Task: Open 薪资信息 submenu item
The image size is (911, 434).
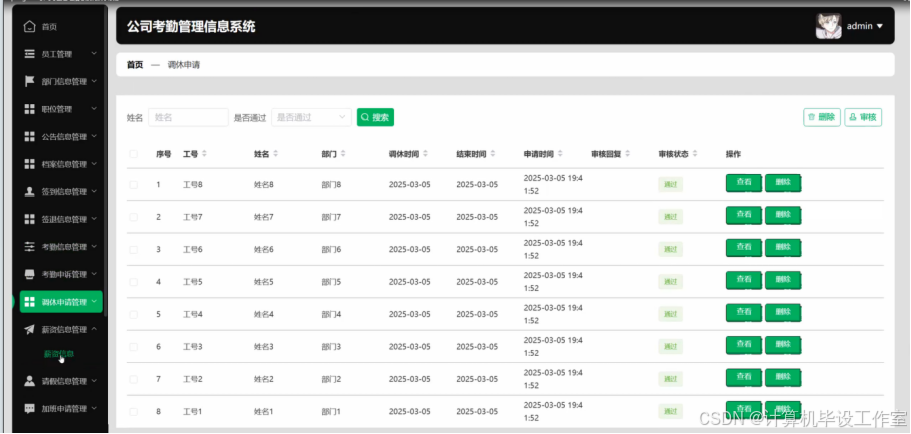Action: tap(59, 354)
